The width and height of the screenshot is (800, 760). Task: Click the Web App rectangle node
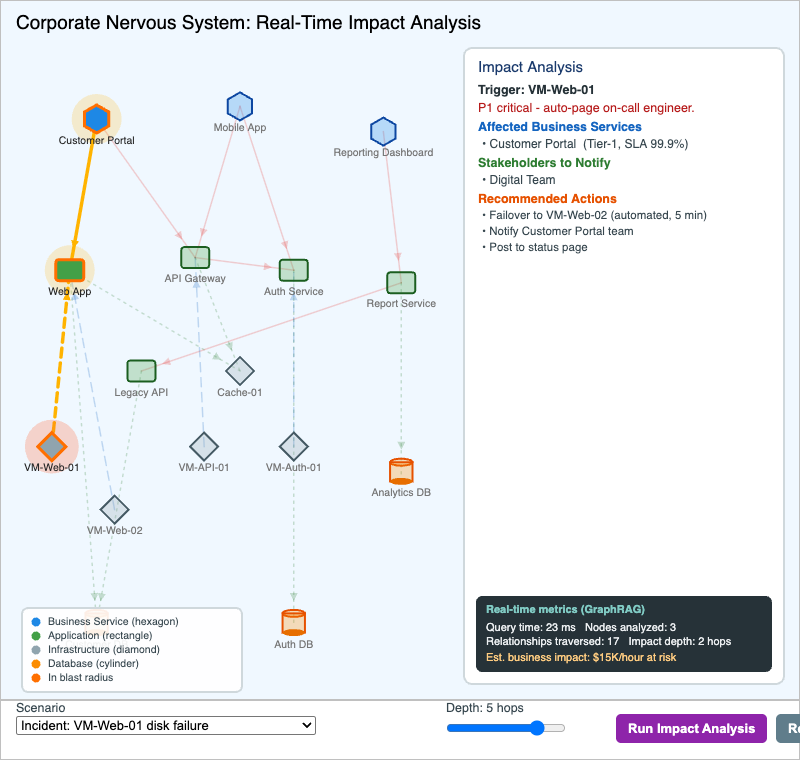70,270
